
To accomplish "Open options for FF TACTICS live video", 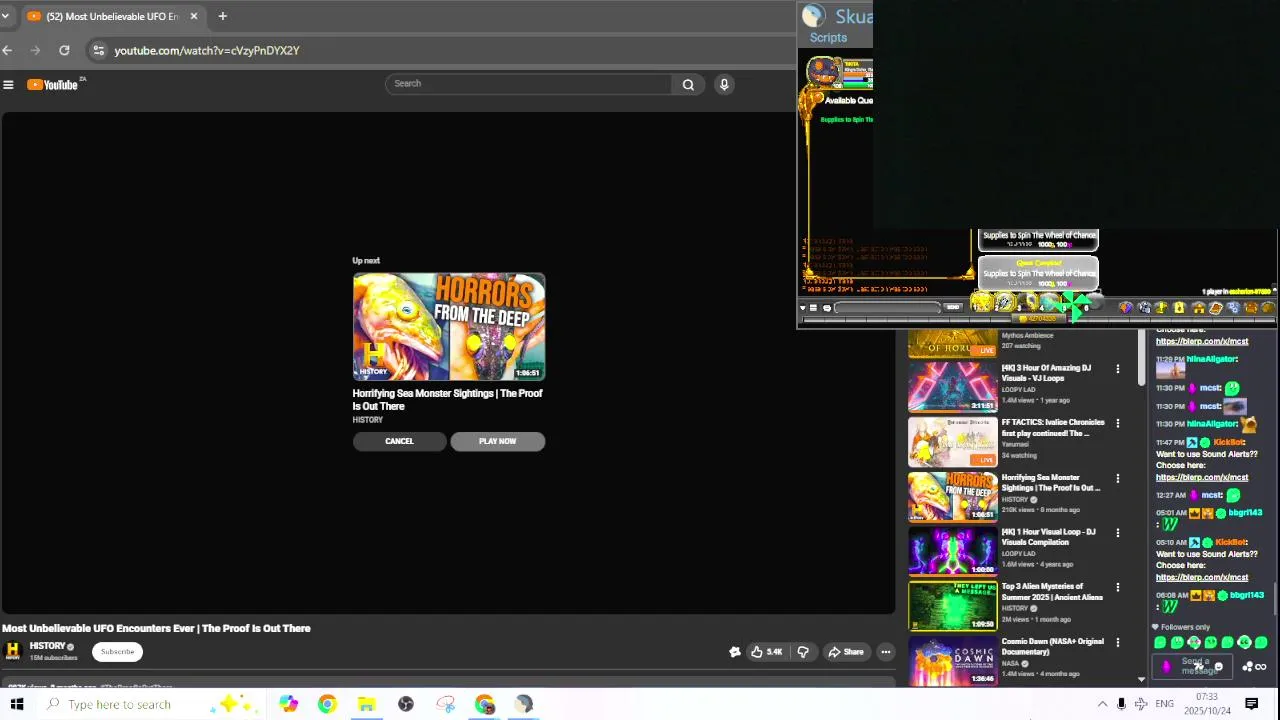I will coord(1117,424).
